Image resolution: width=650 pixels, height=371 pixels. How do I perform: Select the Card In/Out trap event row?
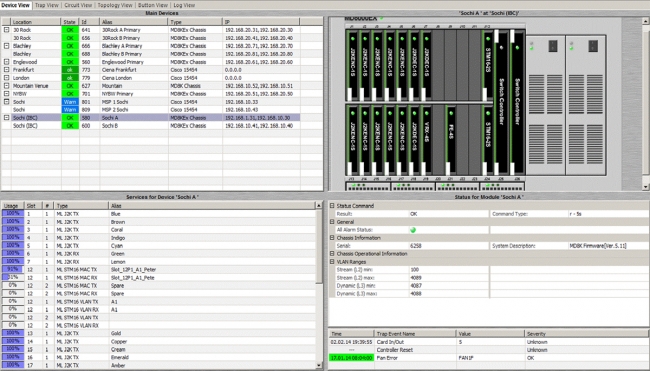pos(488,342)
